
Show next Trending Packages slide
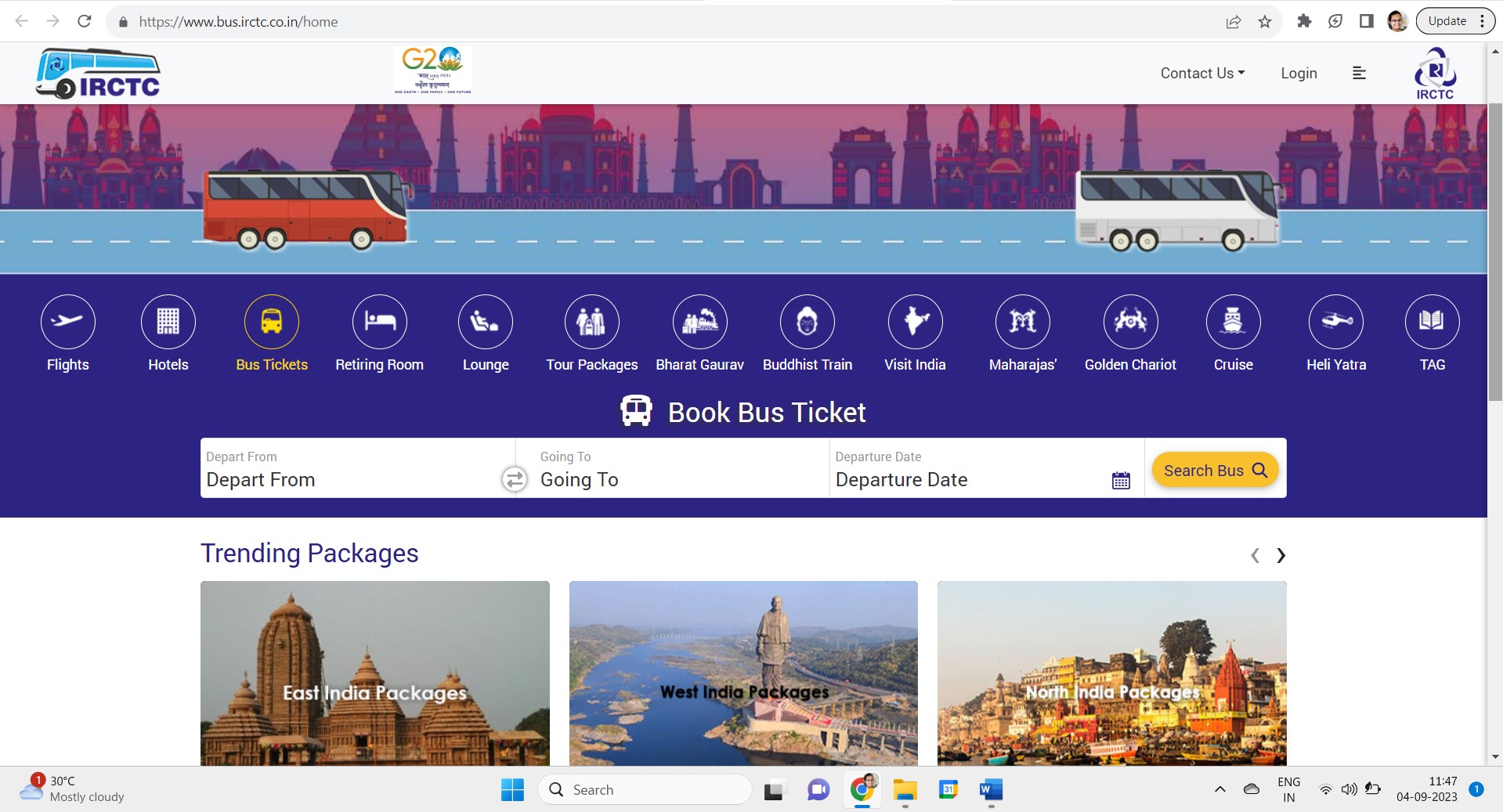[1281, 555]
